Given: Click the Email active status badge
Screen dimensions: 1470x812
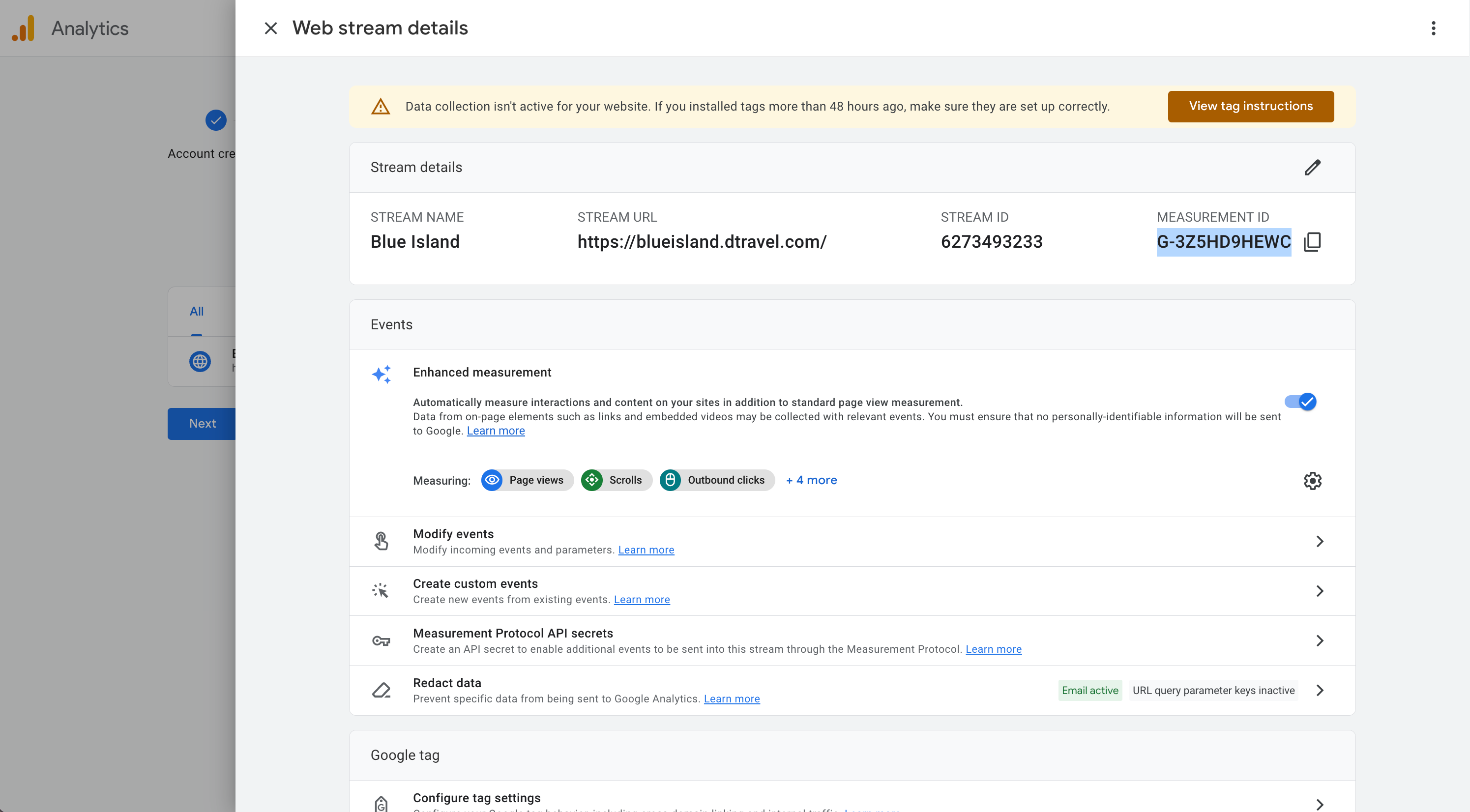Looking at the screenshot, I should pos(1089,691).
